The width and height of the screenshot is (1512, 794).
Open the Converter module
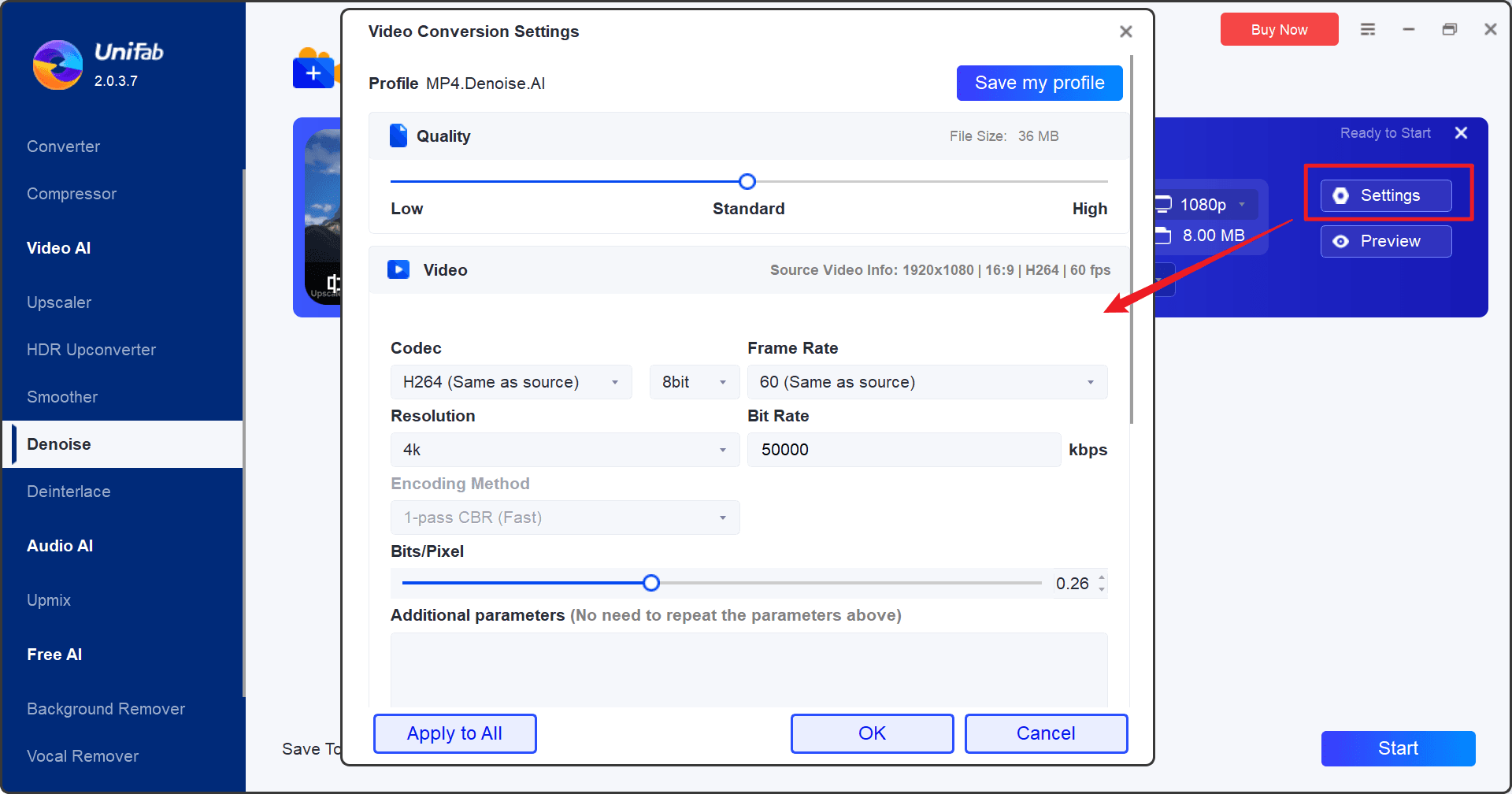[63, 147]
